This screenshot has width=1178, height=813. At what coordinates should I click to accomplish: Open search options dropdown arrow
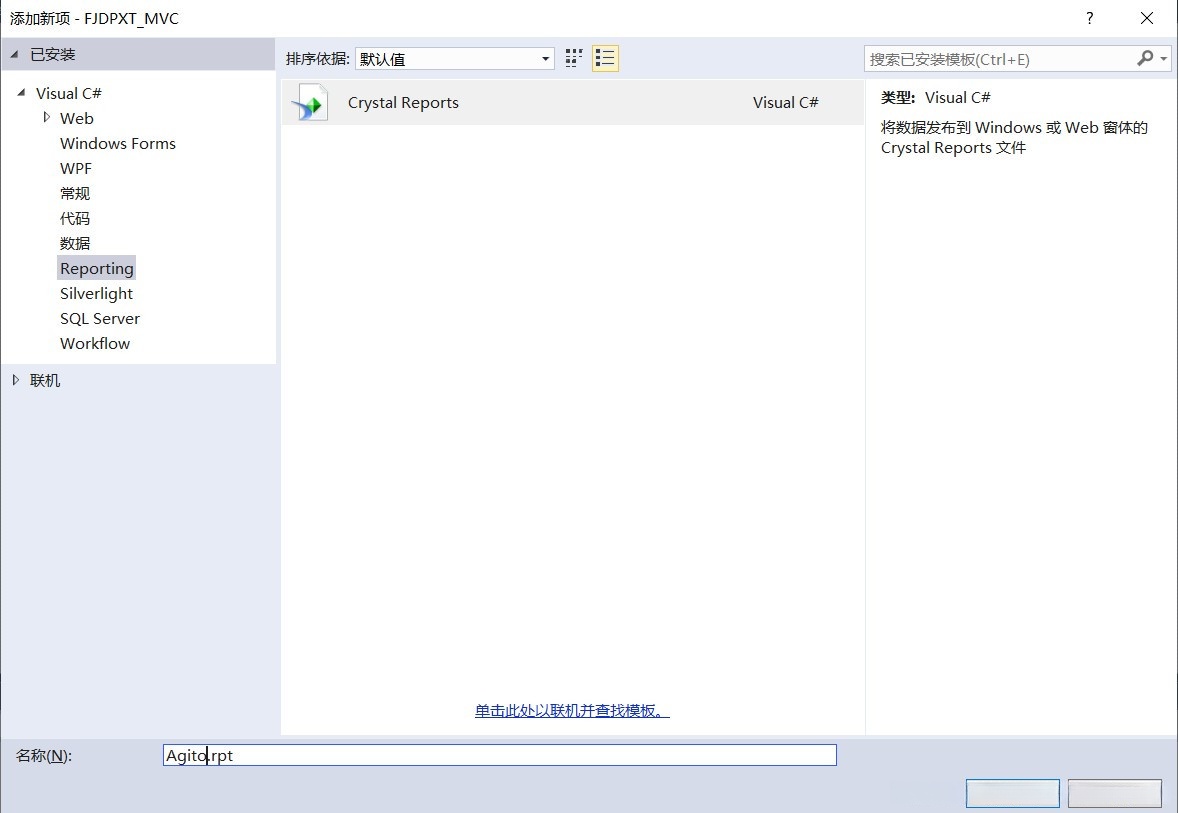tap(1164, 59)
